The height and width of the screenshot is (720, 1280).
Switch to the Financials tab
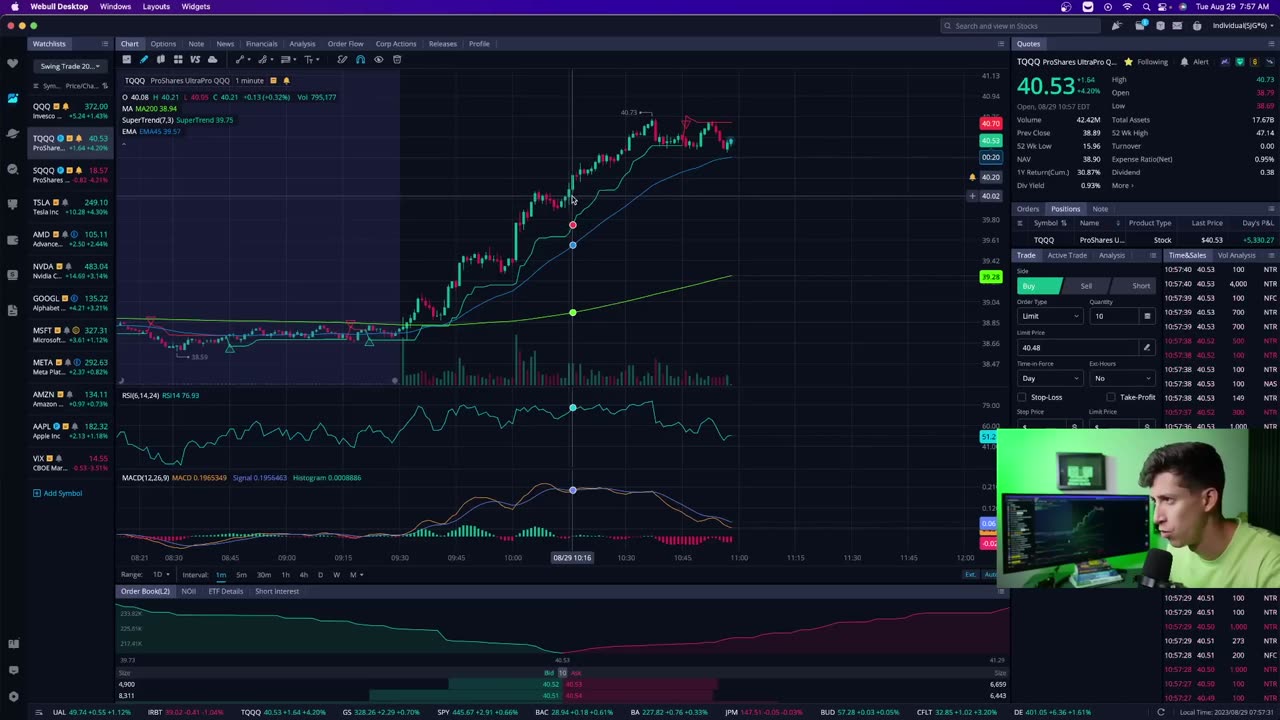point(261,44)
